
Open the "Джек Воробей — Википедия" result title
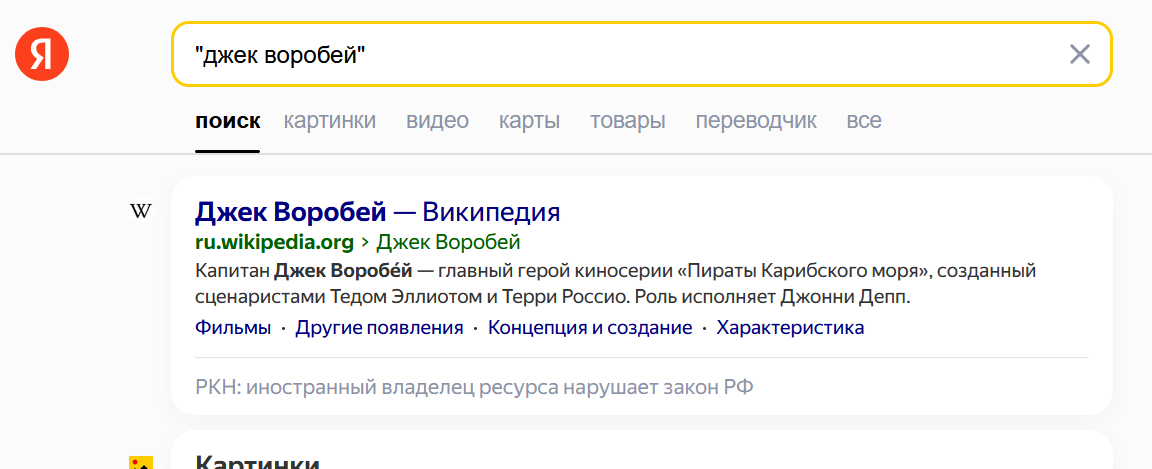pos(377,212)
